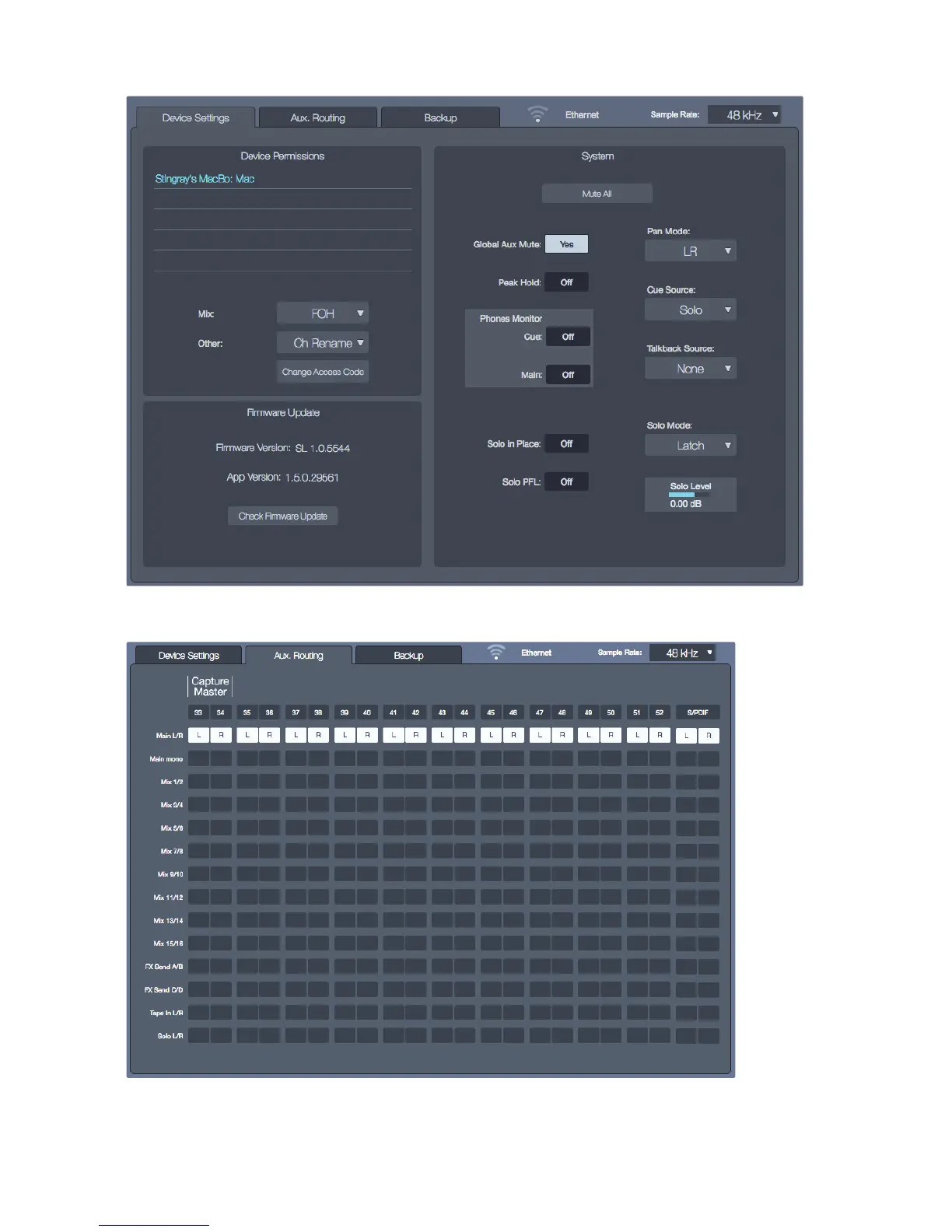Route Mix 7/8 to column 41 cell
The image size is (952, 1232).
(394, 851)
